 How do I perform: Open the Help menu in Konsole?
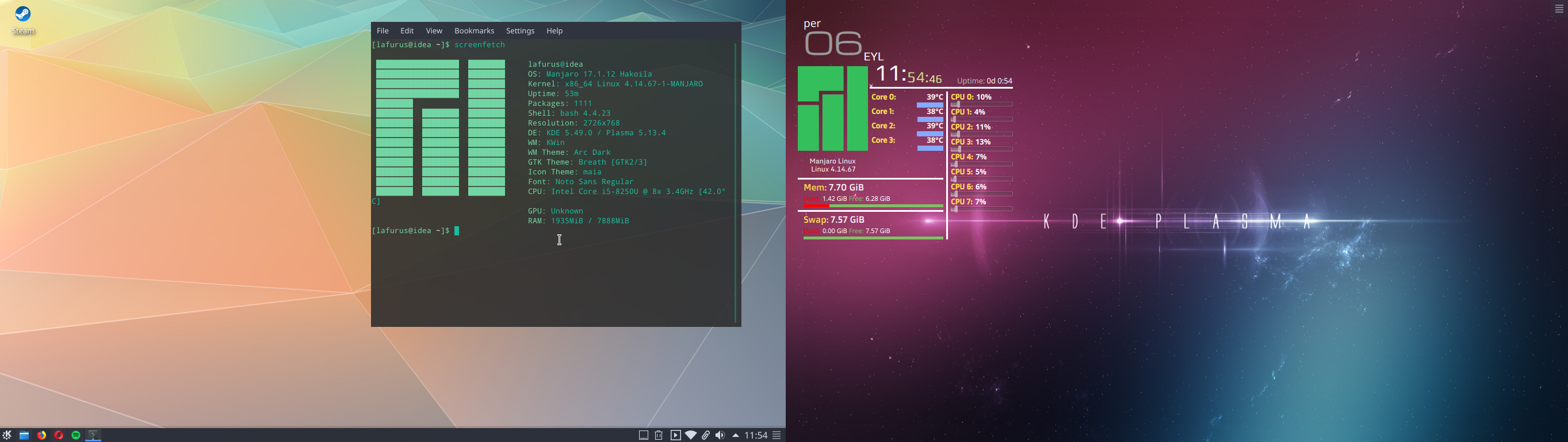pos(554,31)
